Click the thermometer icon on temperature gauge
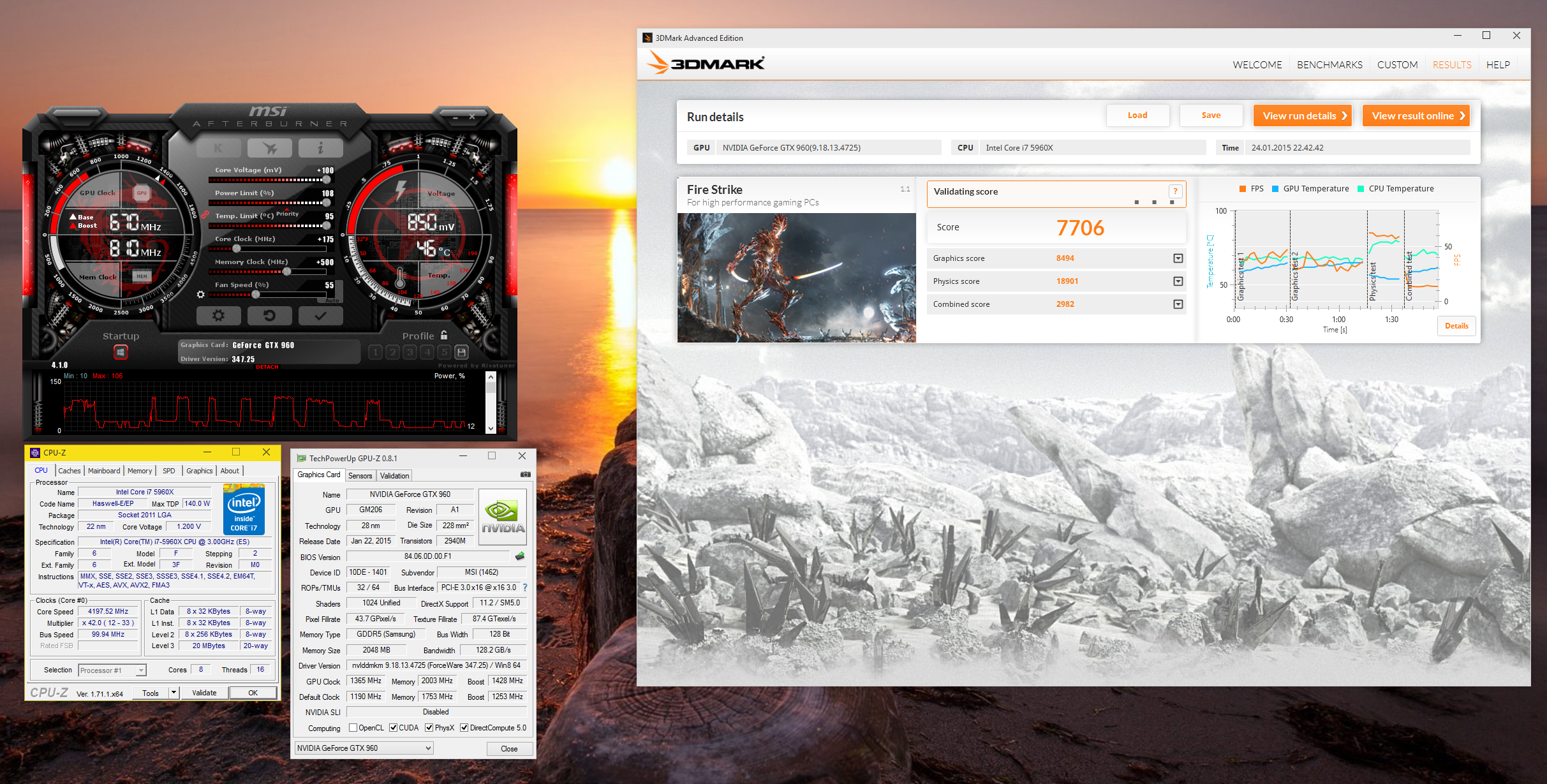Image resolution: width=1547 pixels, height=784 pixels. 400,277
